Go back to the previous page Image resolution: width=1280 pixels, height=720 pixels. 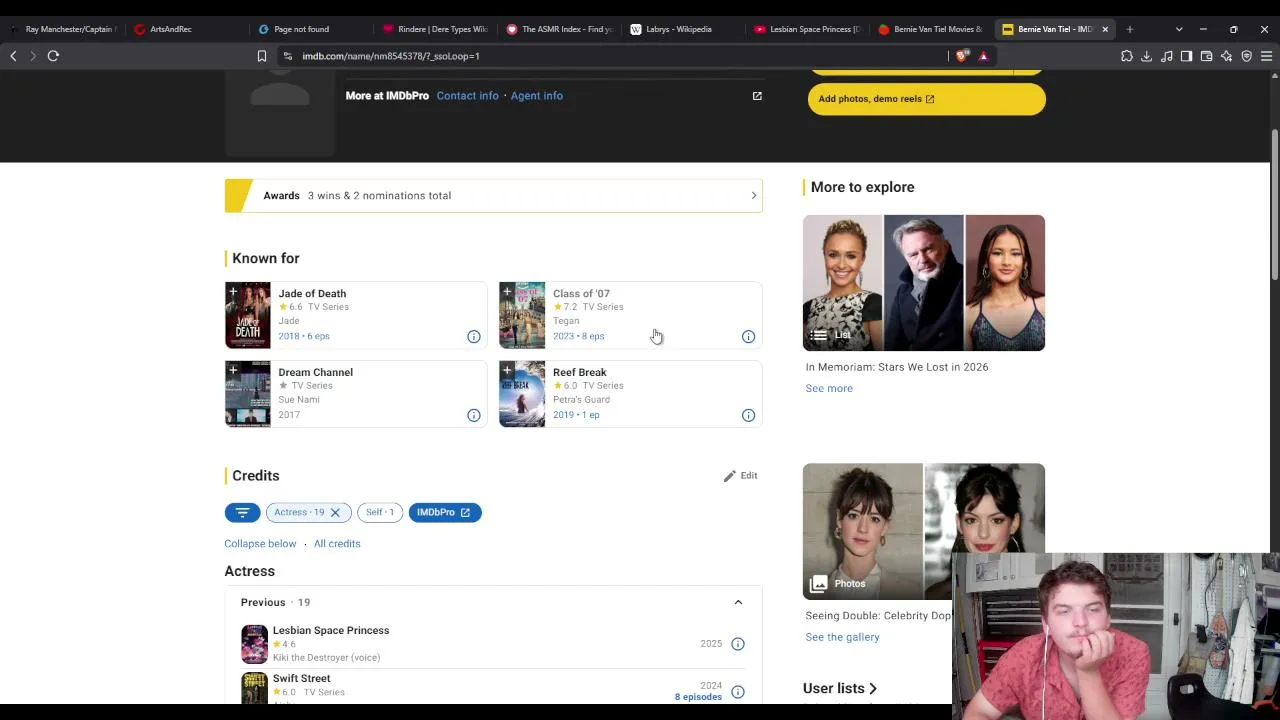tap(13, 56)
